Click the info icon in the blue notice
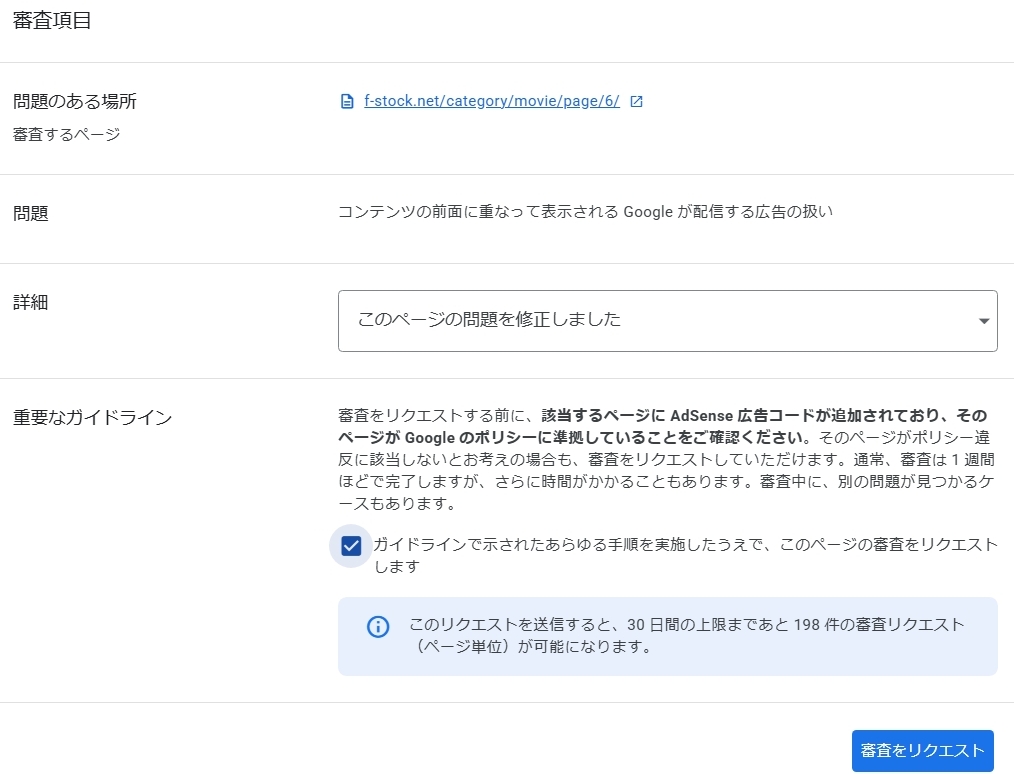Viewport: 1014px width, 774px height. click(x=377, y=626)
